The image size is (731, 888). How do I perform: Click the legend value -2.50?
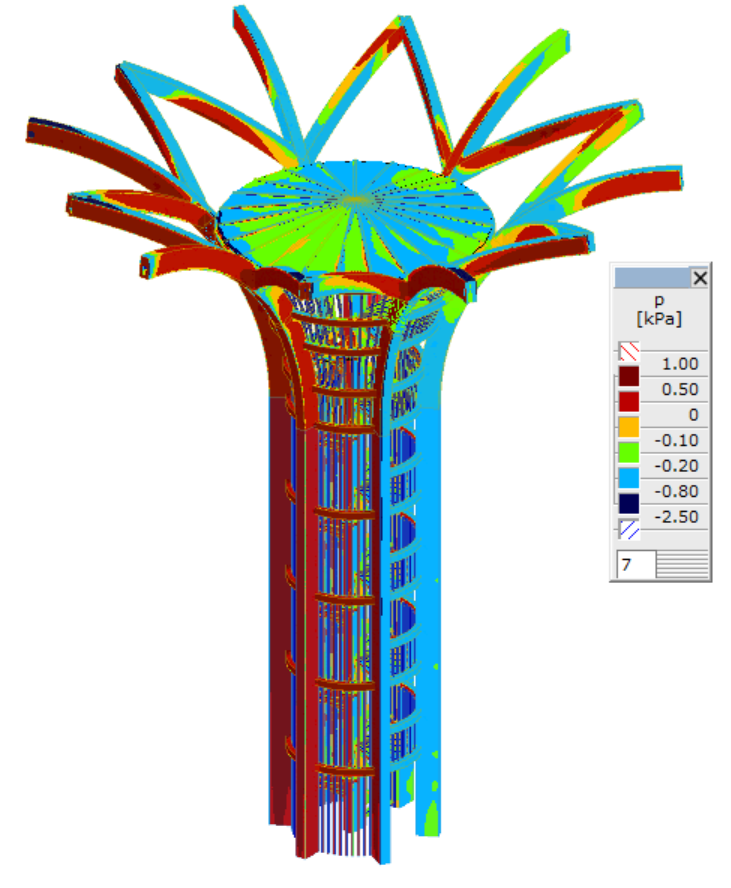(677, 516)
